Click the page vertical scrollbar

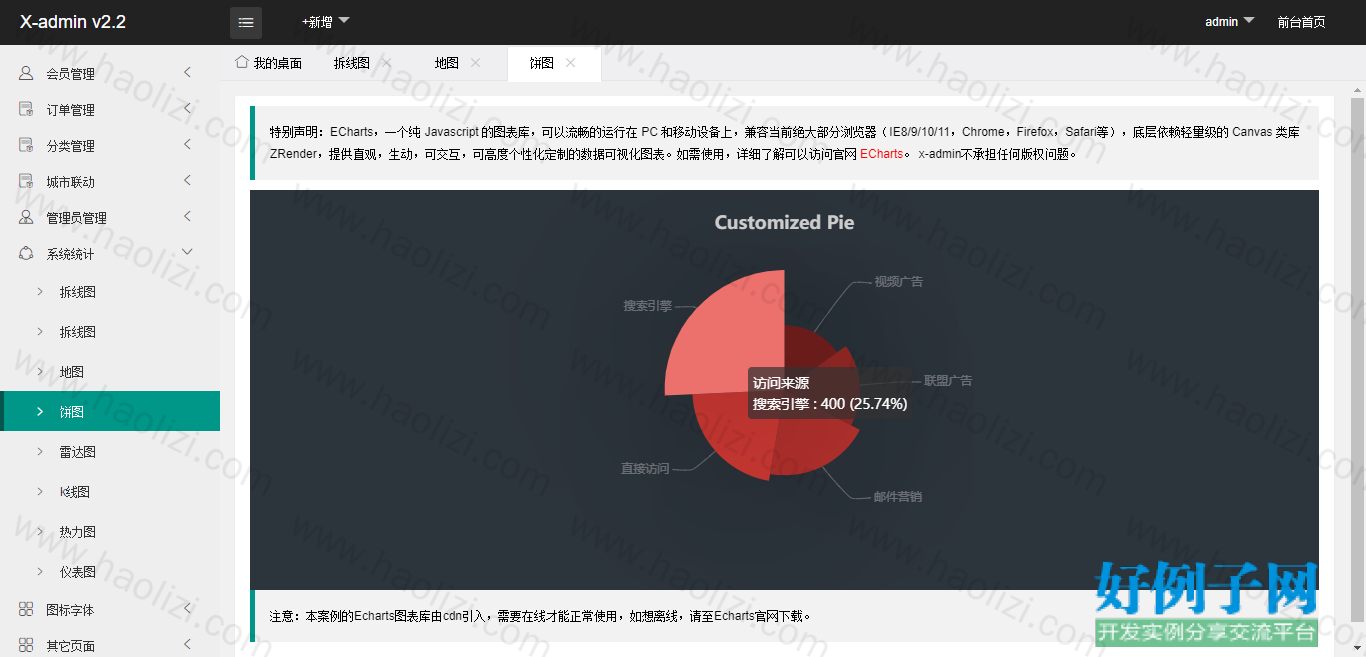1357,360
